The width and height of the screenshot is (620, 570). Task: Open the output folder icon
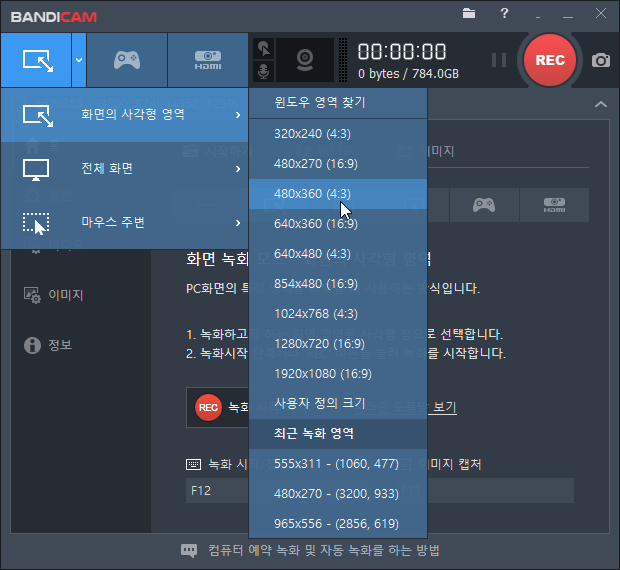tap(469, 13)
